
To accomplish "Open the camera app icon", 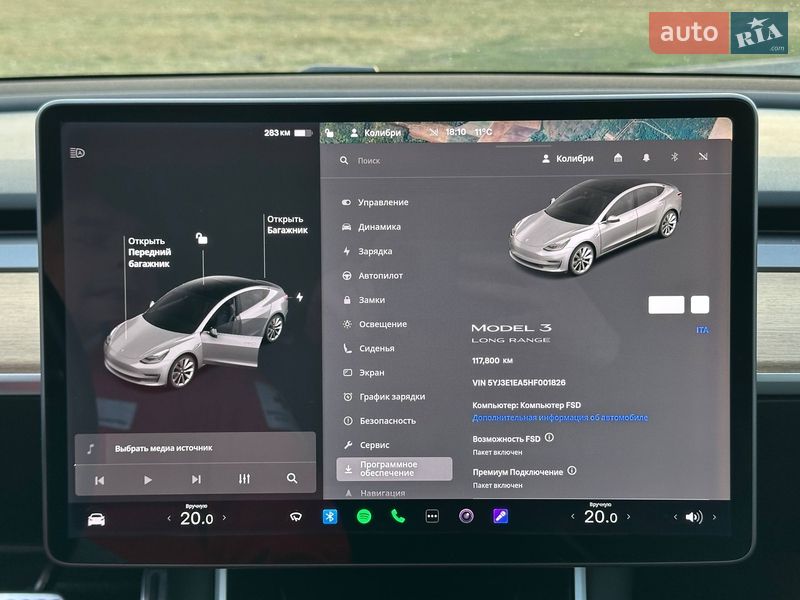I will pos(466,516).
